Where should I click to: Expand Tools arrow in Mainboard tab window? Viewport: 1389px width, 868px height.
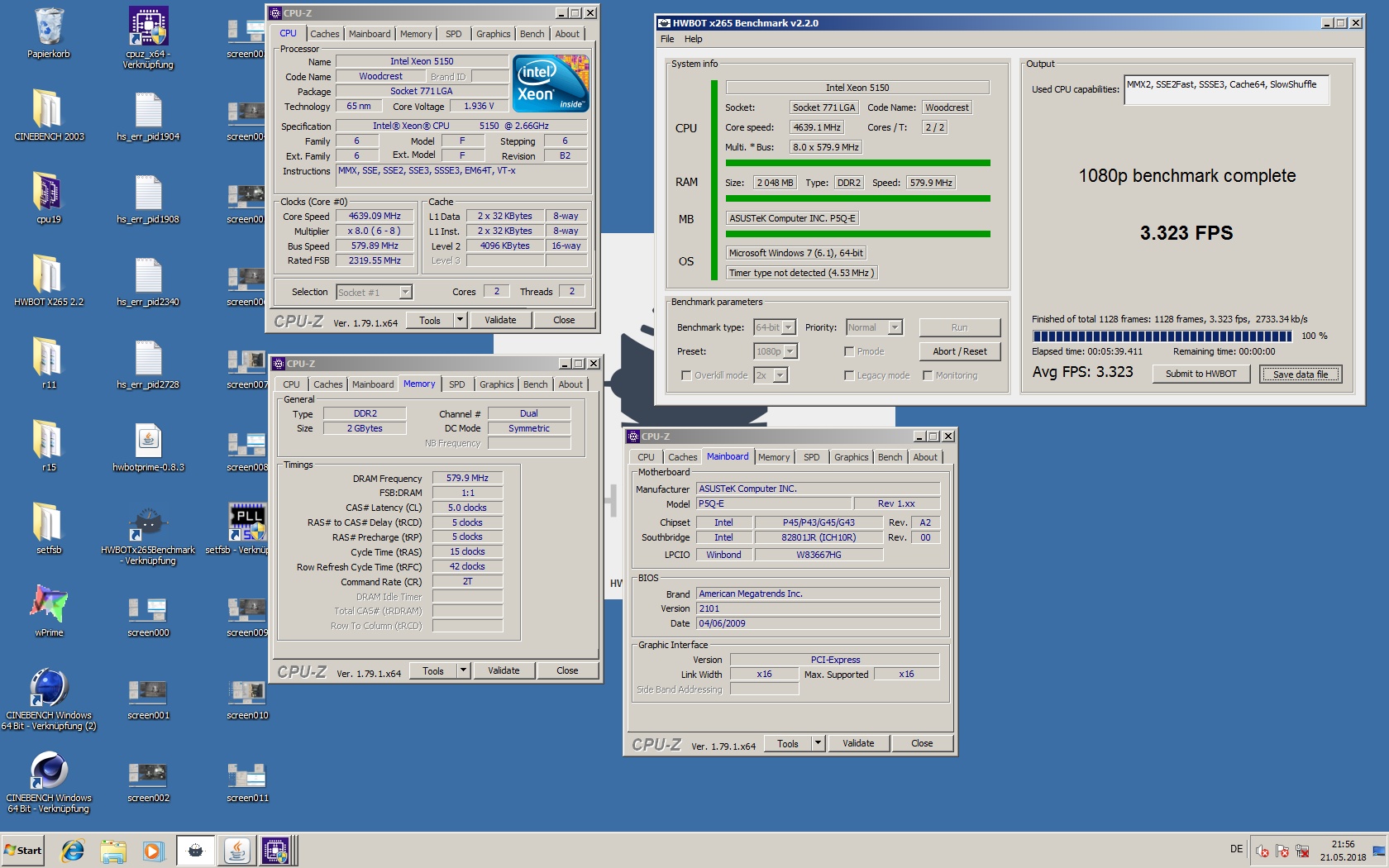coord(818,743)
